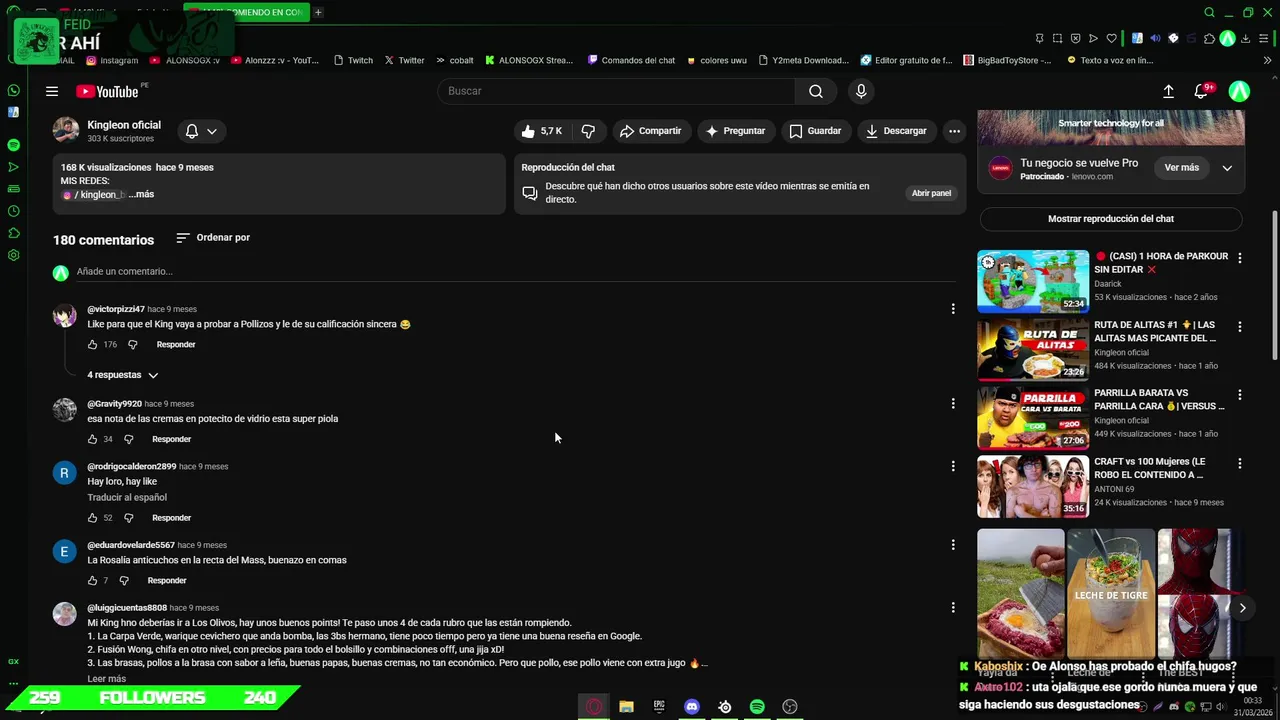This screenshot has height=720, width=1280.
Task: Click Abrir panel for chat replay
Action: click(x=931, y=193)
